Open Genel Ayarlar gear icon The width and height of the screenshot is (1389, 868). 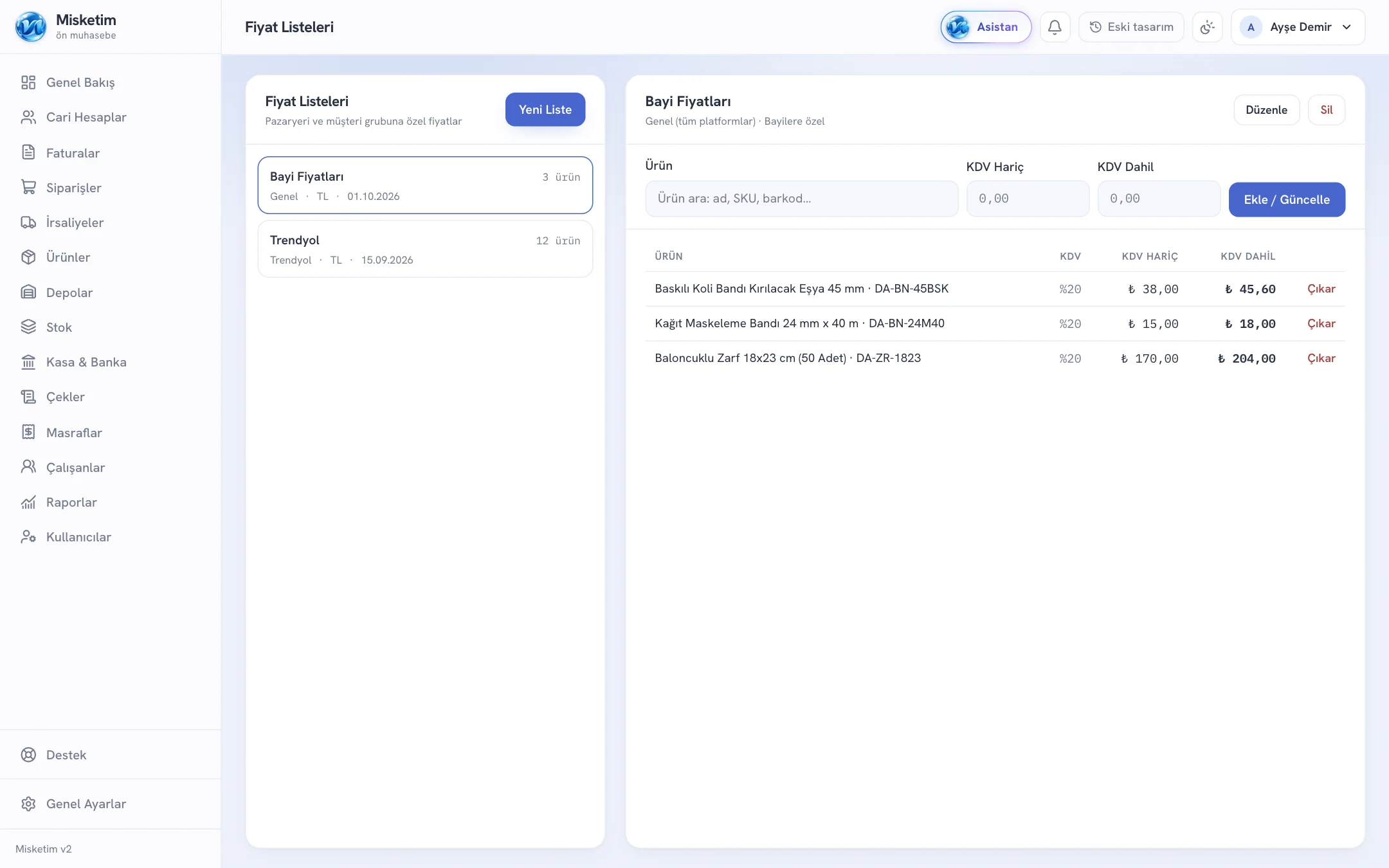pyautogui.click(x=28, y=804)
